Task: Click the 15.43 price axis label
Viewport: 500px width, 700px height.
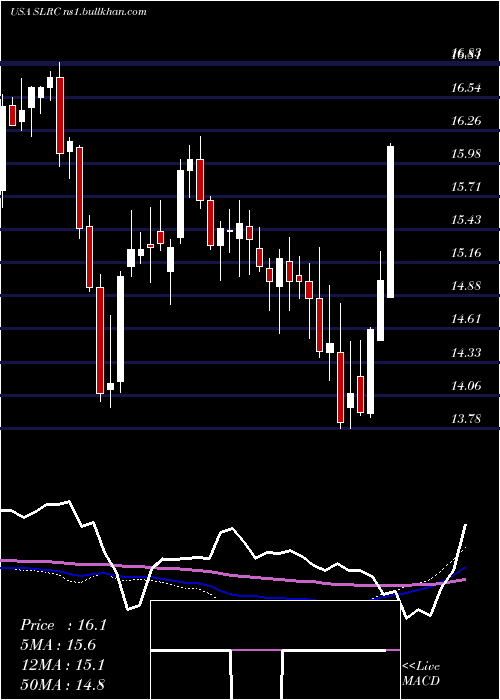Action: (x=466, y=220)
